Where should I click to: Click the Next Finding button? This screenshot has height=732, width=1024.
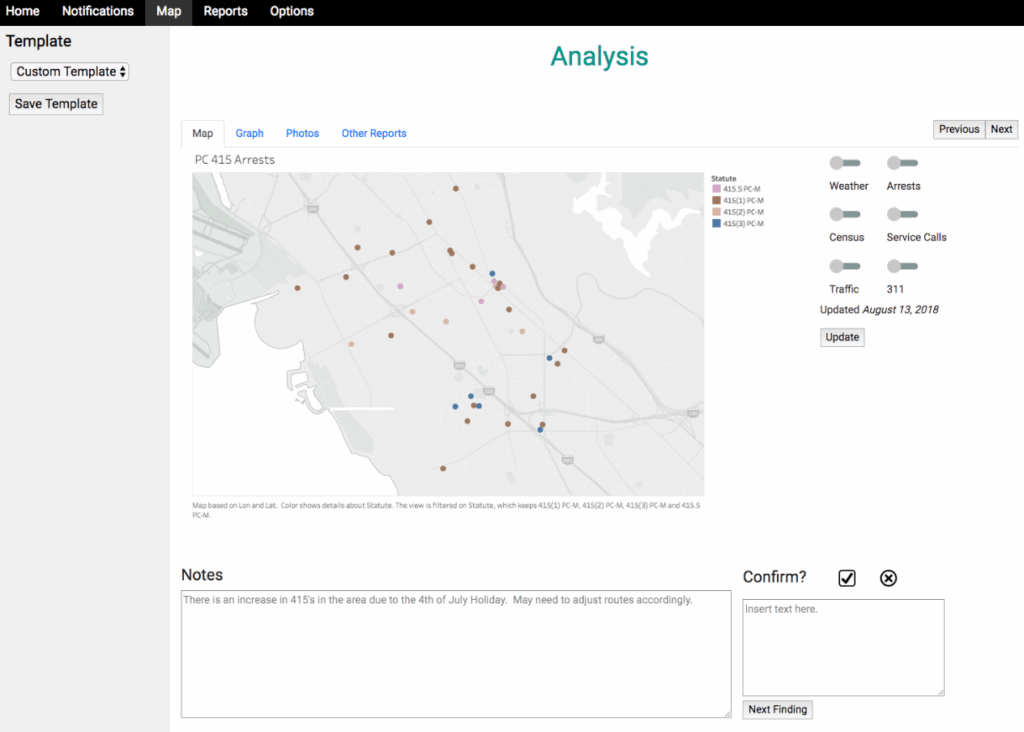778,710
